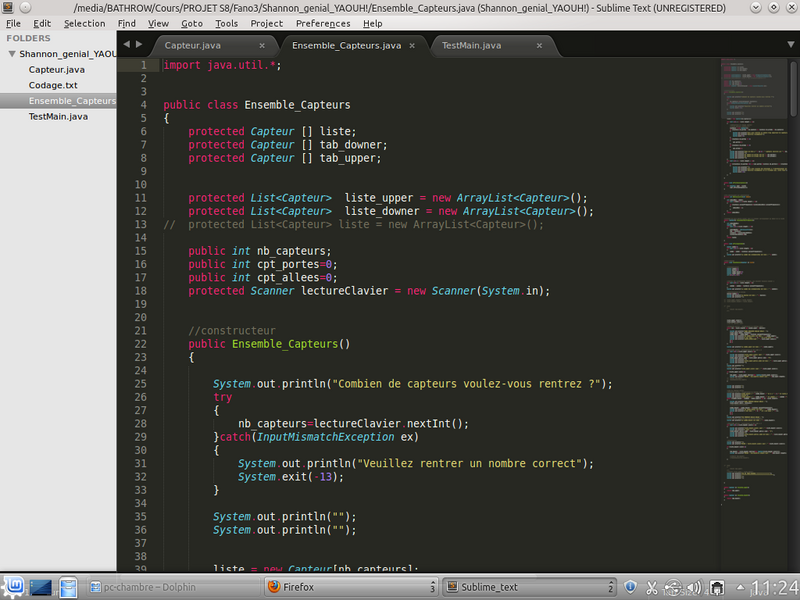
Task: Open Codage.txt from the sidebar
Action: 53,85
